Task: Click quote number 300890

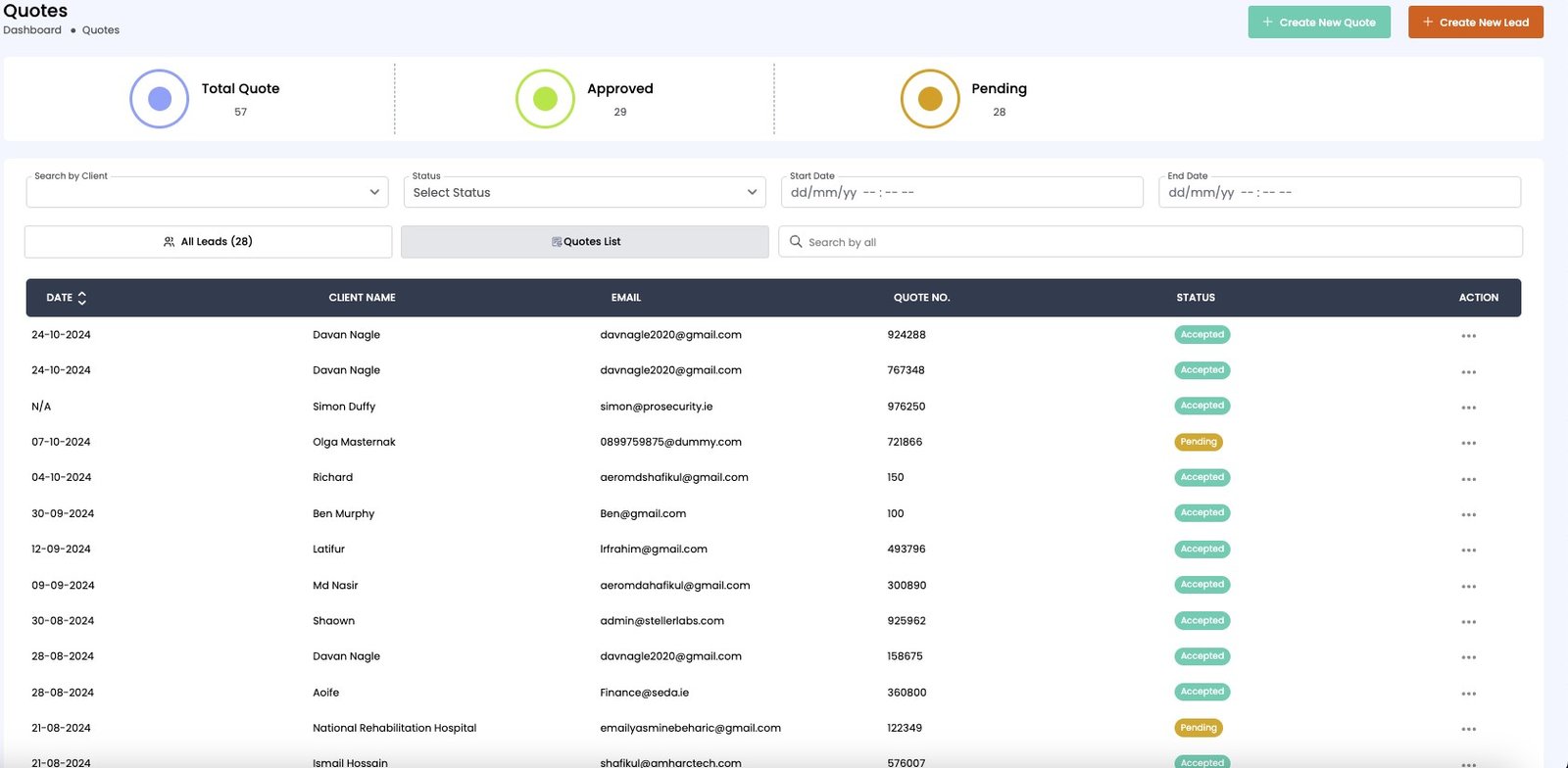Action: pyautogui.click(x=906, y=586)
